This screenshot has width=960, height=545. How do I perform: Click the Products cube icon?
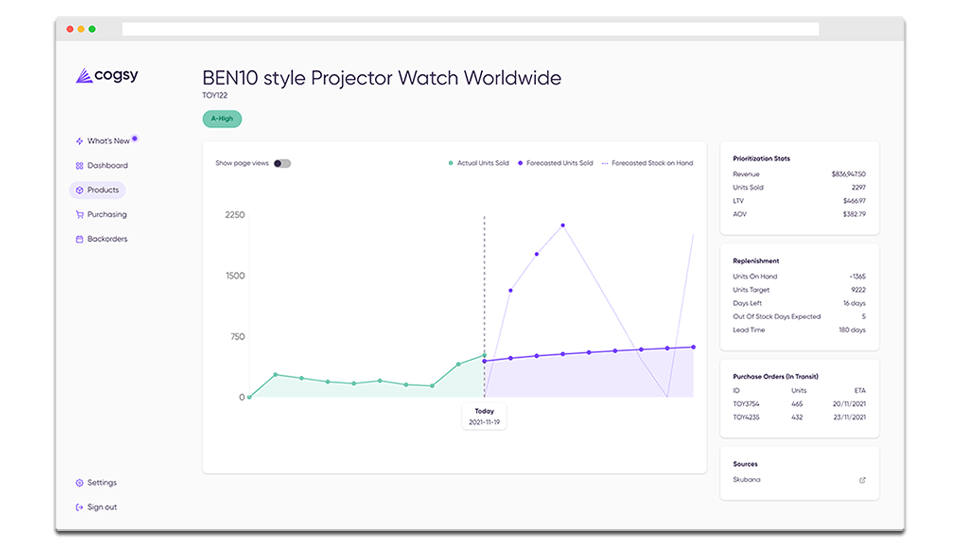[79, 190]
